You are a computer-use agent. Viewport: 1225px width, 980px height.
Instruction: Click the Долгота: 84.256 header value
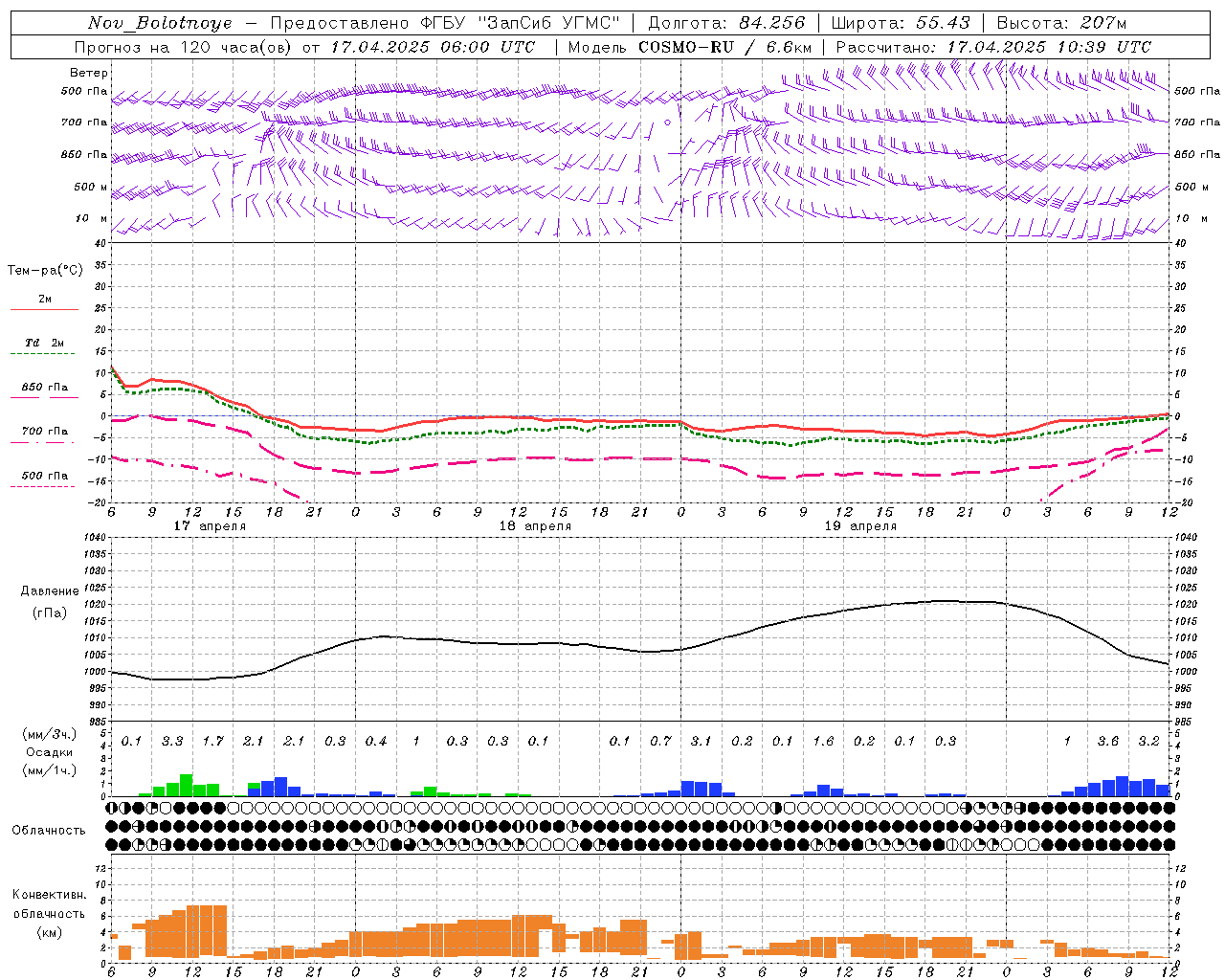pyautogui.click(x=726, y=23)
